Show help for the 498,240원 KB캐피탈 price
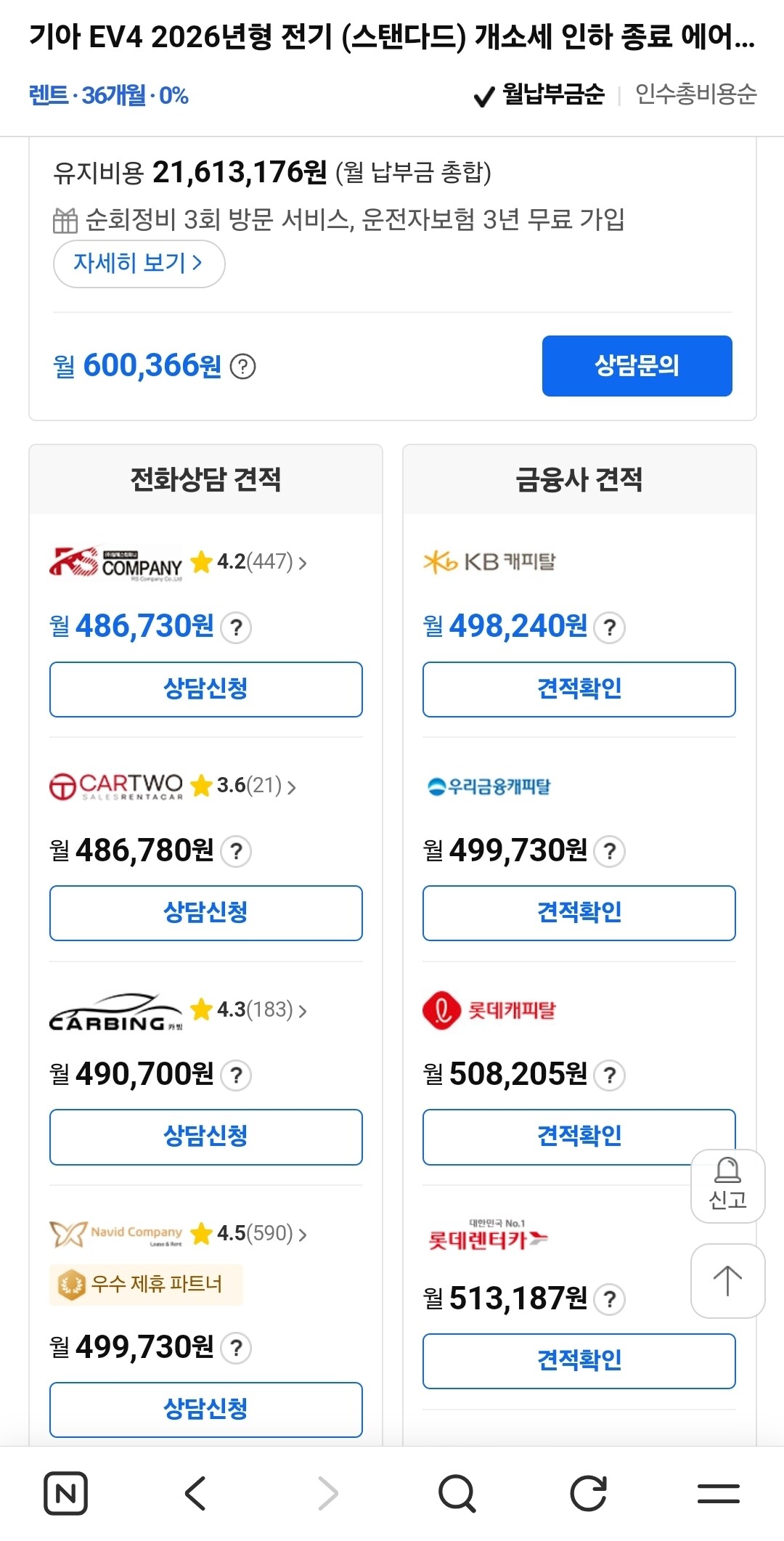The height and width of the screenshot is (1541, 784). (610, 627)
